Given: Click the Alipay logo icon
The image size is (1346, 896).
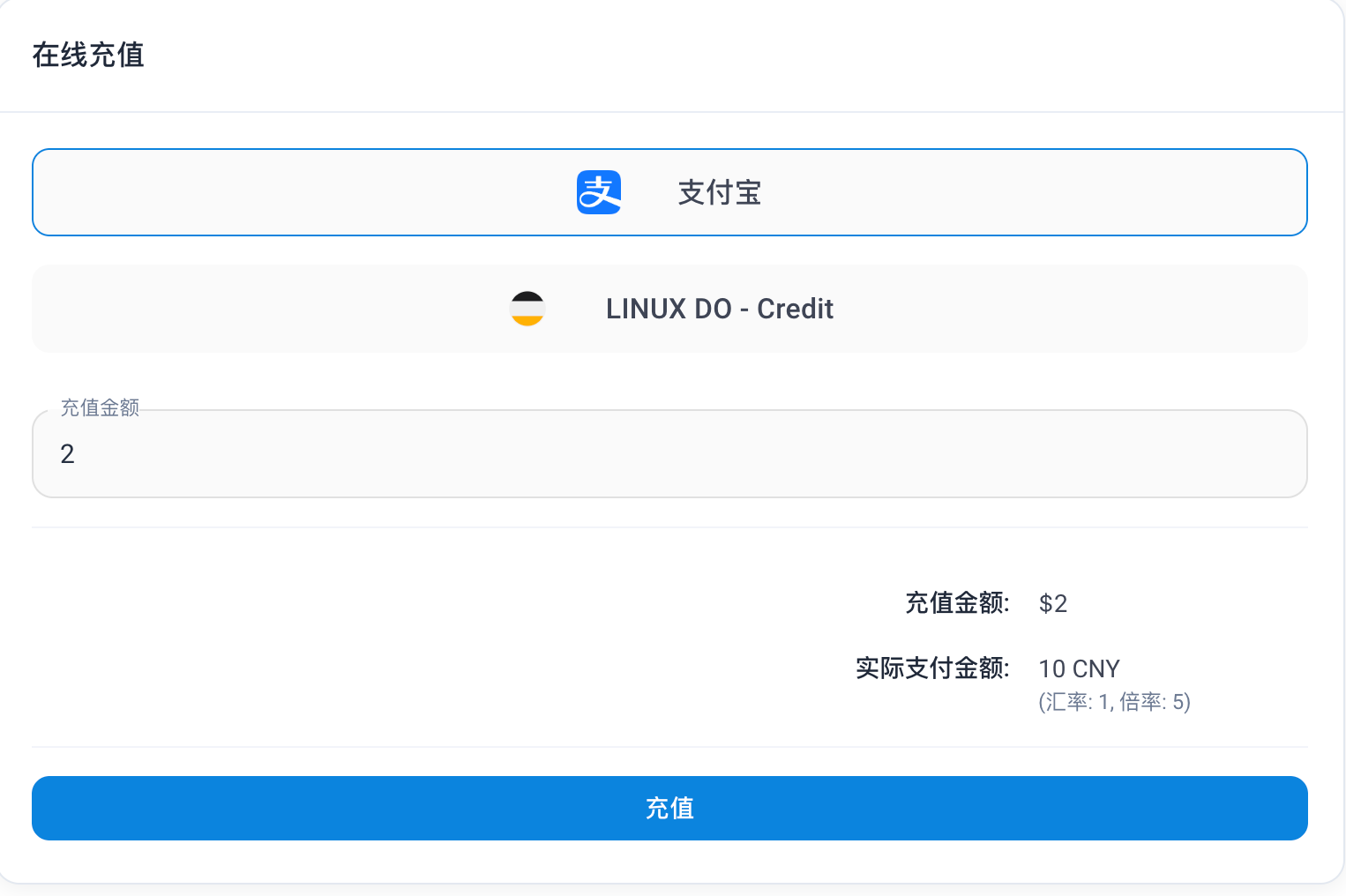Looking at the screenshot, I should pos(599,192).
